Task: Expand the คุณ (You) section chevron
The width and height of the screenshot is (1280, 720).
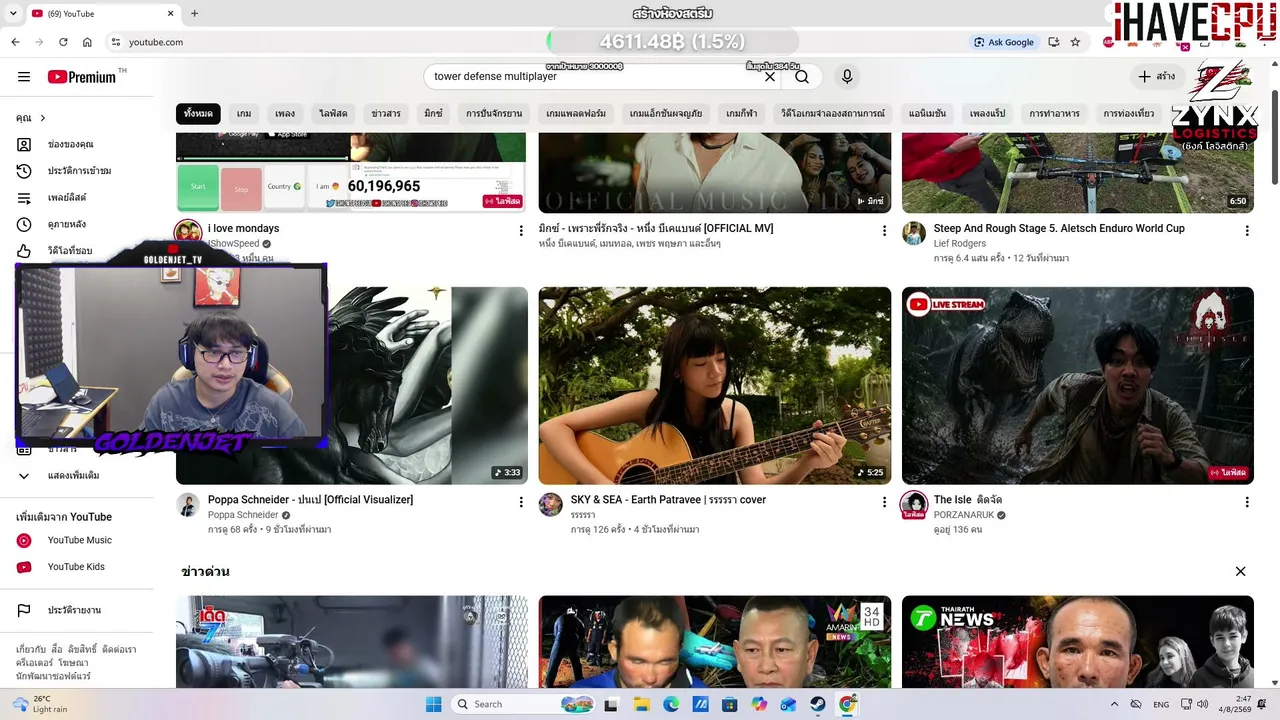Action: [x=42, y=118]
